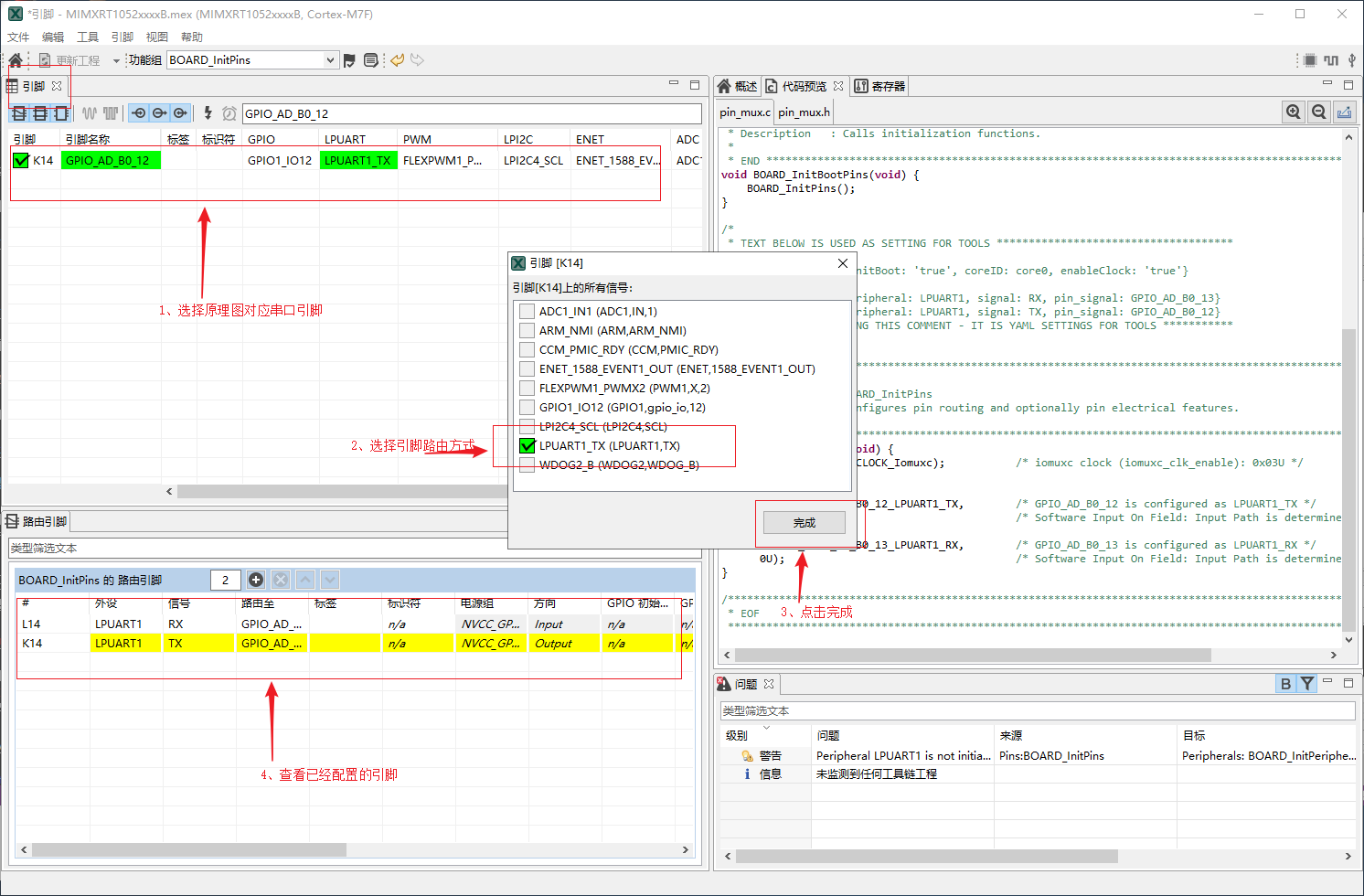Open the 寄存器 registers tab
1364x896 pixels.
pos(879,86)
